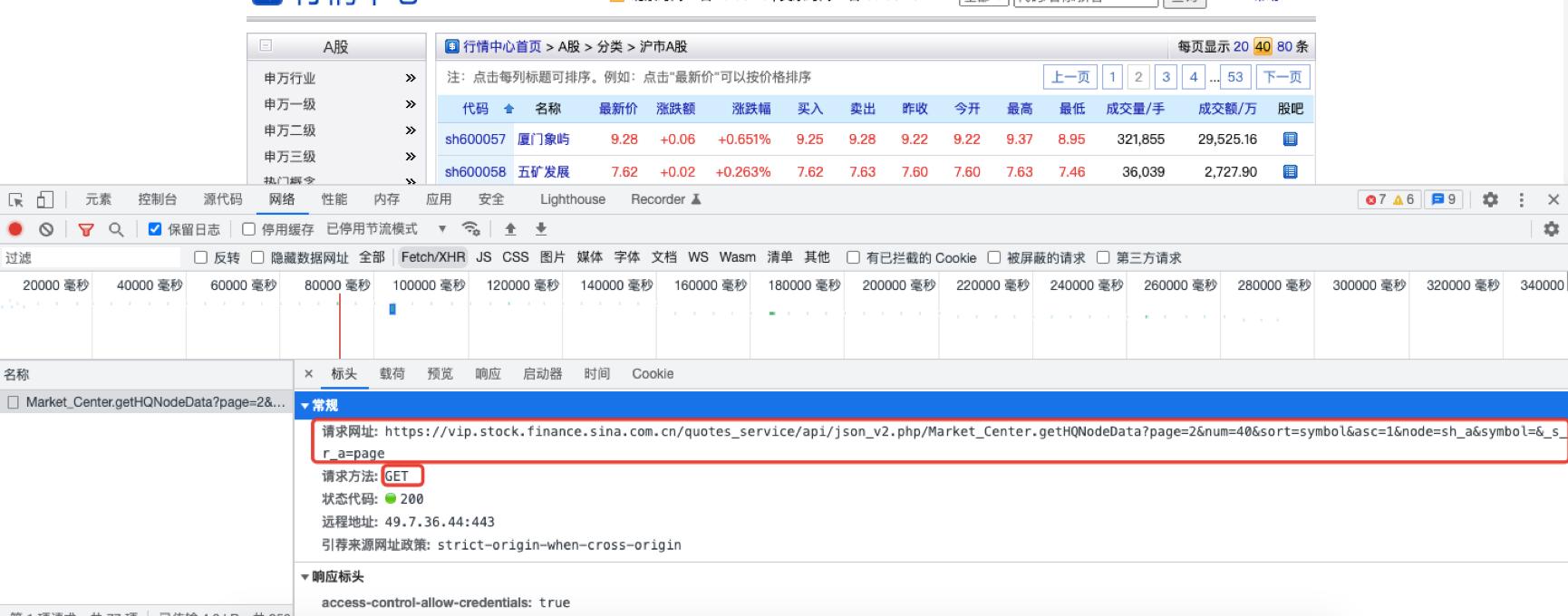Close the request details pane

coord(309,373)
